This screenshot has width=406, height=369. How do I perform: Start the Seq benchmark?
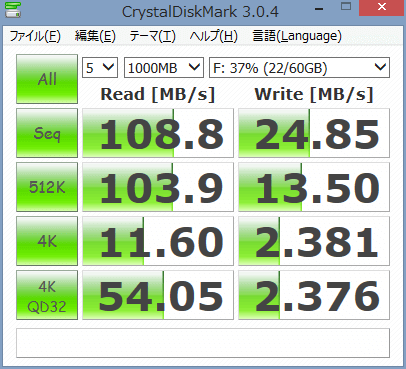click(x=47, y=133)
